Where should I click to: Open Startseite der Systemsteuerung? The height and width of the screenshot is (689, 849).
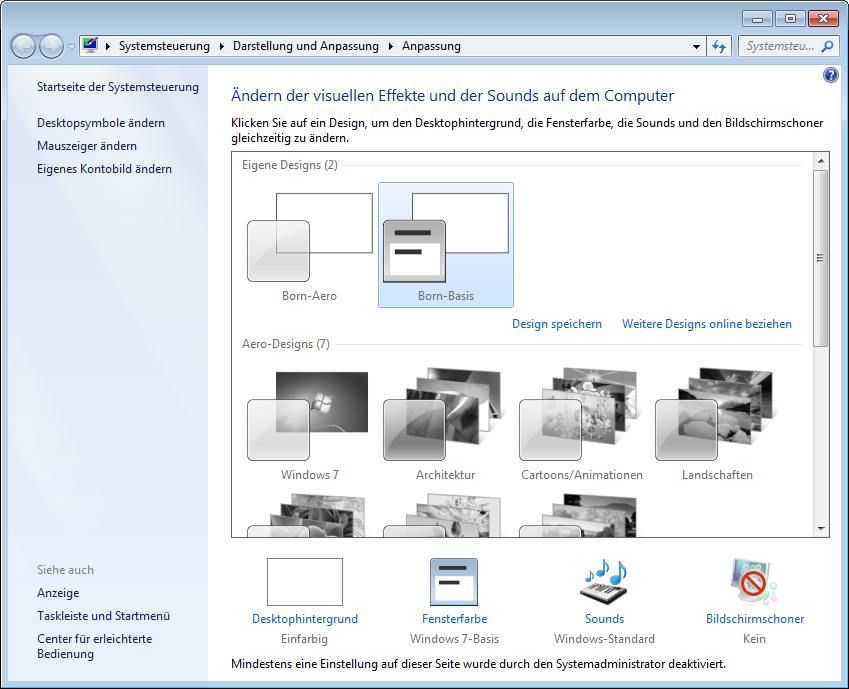[117, 87]
